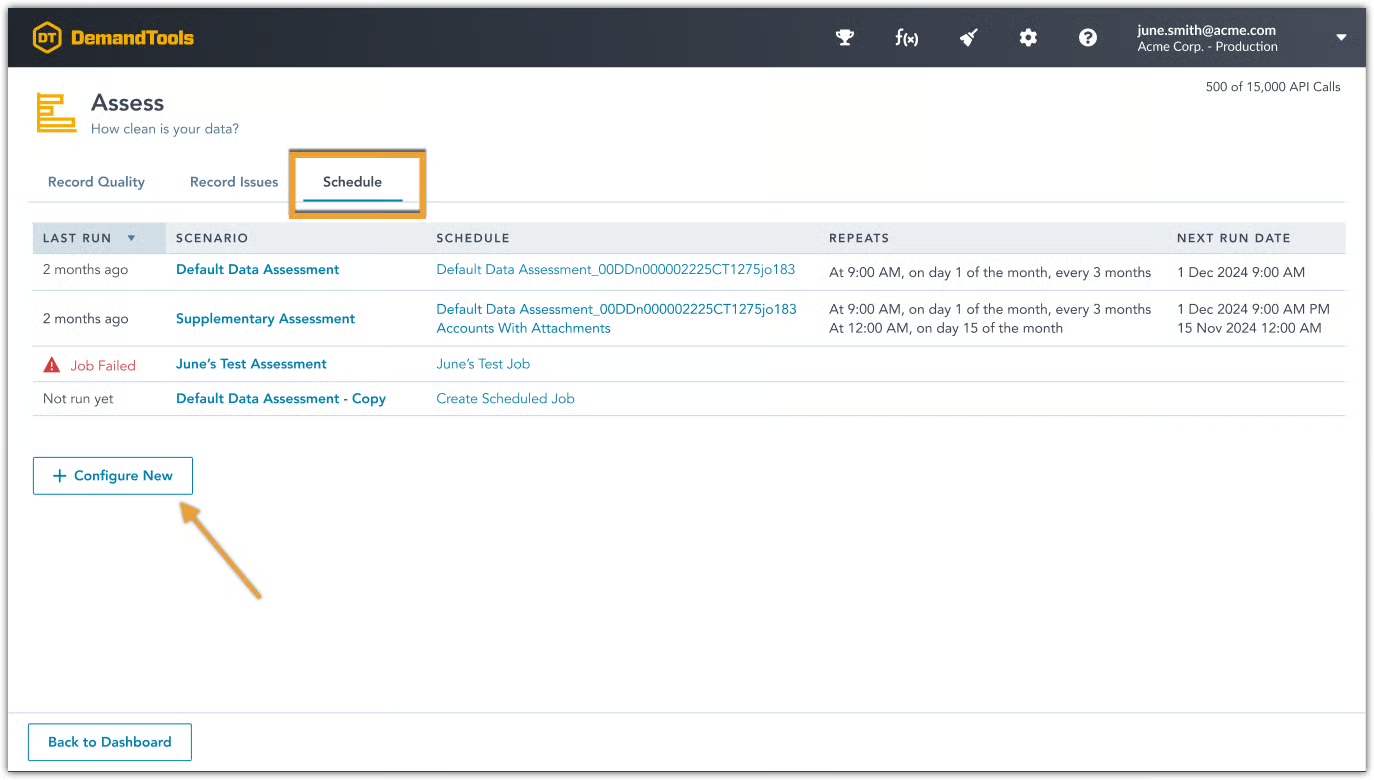Click the Assess module icon
Image resolution: width=1374 pixels, height=780 pixels.
(56, 112)
